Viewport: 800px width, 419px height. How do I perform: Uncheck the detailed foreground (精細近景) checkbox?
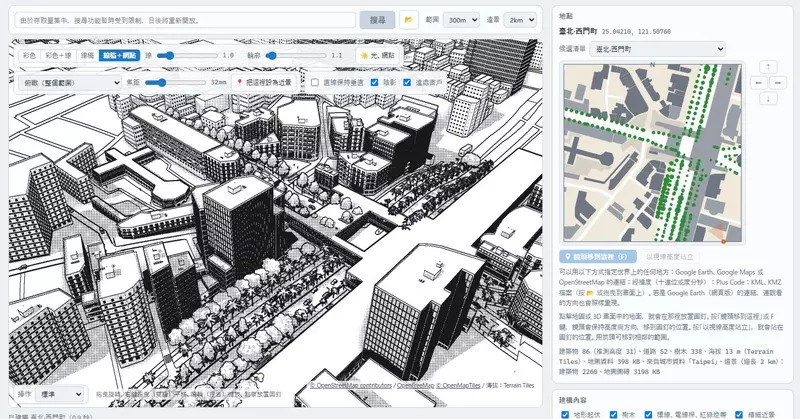pyautogui.click(x=739, y=414)
